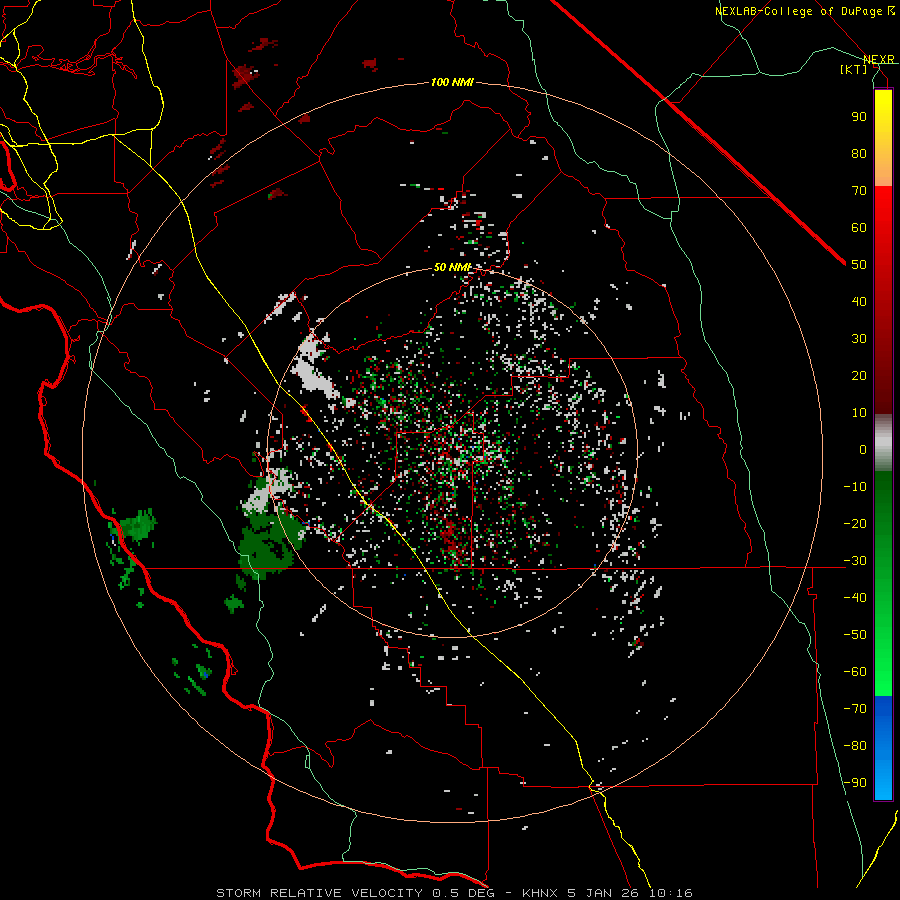Click the 80 knot scale label

[x=859, y=153]
